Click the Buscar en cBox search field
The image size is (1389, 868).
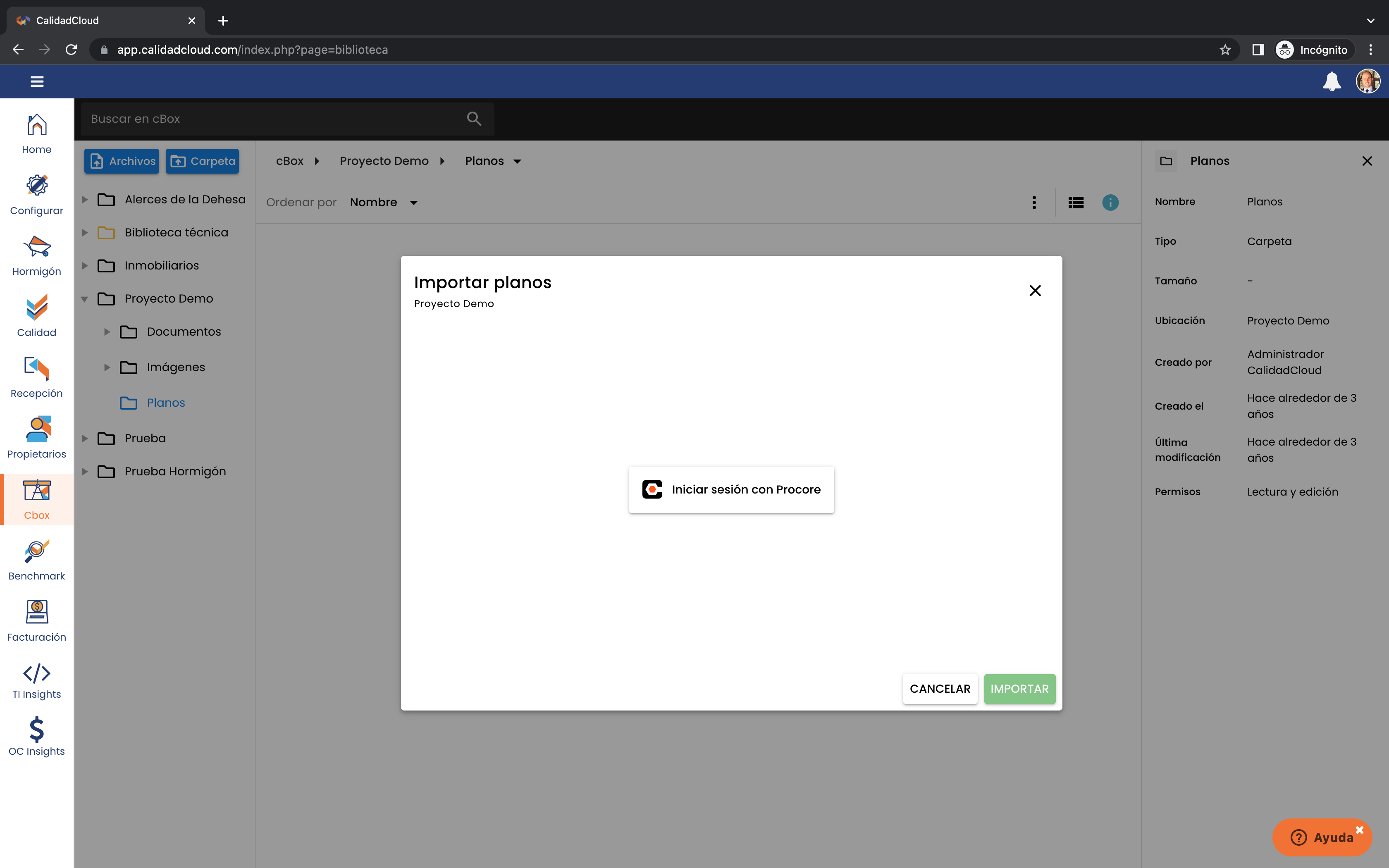coord(287,119)
